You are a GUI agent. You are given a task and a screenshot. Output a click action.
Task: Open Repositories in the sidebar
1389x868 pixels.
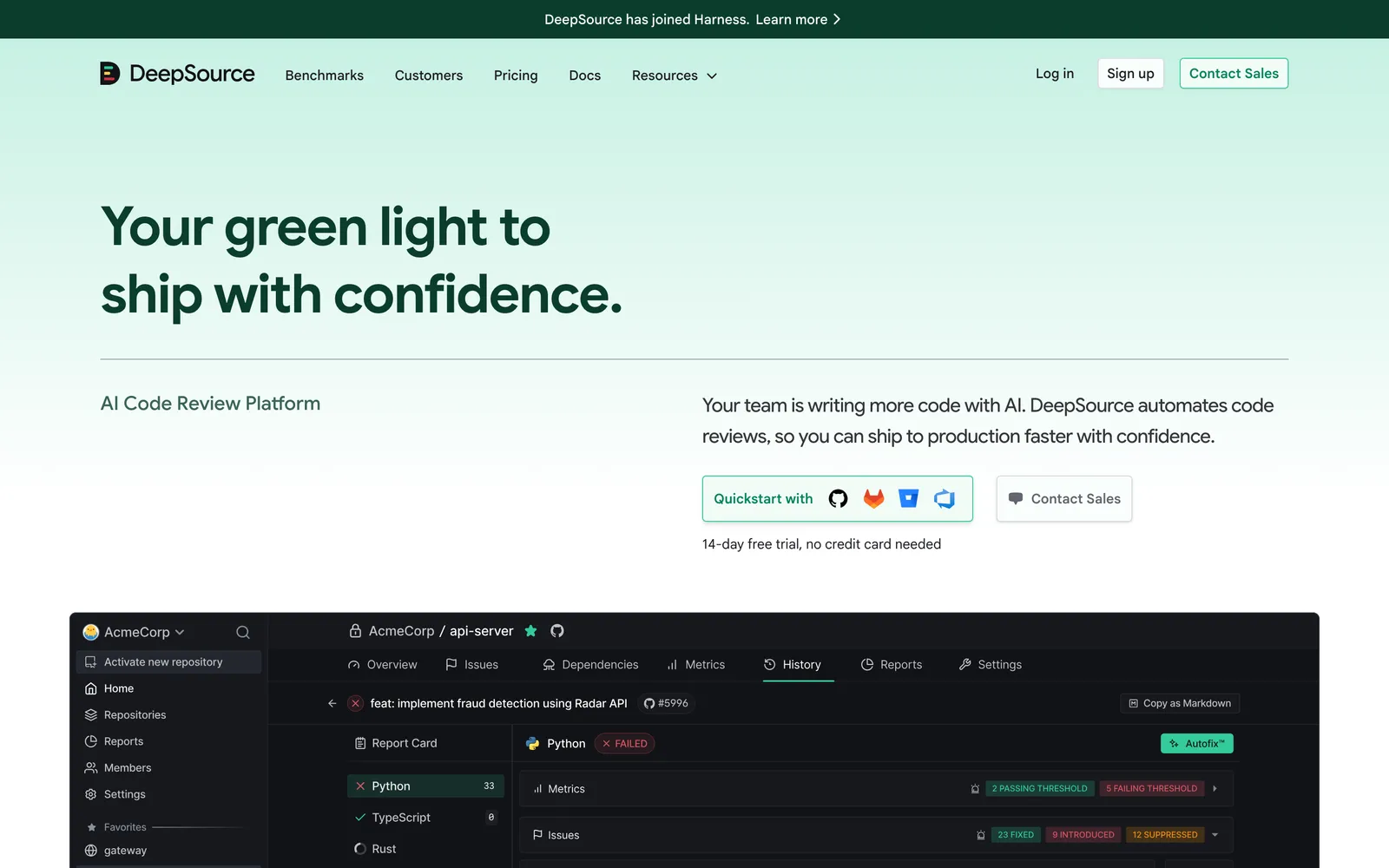pyautogui.click(x=125, y=715)
